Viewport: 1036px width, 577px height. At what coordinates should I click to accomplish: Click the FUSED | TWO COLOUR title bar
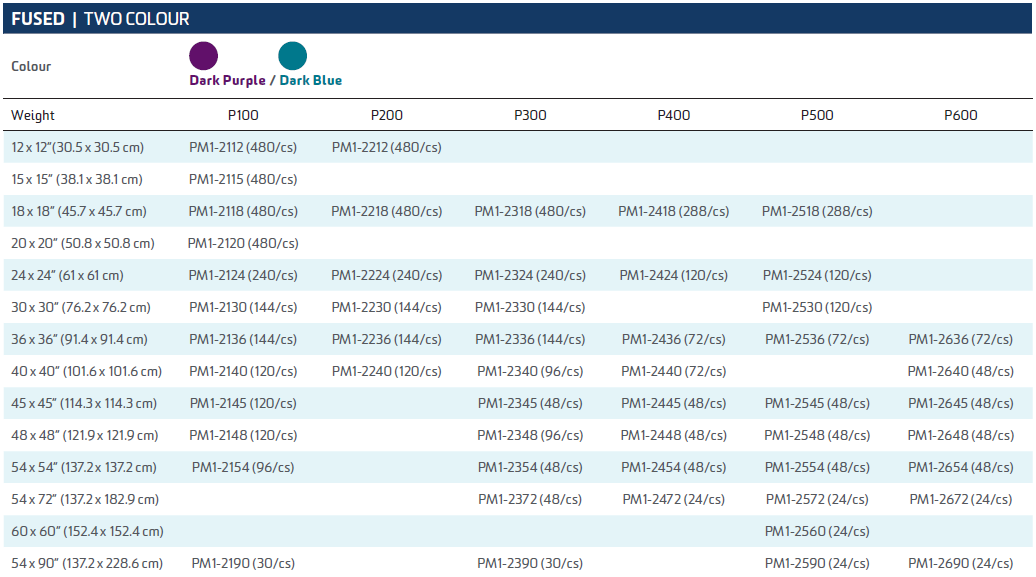point(100,19)
